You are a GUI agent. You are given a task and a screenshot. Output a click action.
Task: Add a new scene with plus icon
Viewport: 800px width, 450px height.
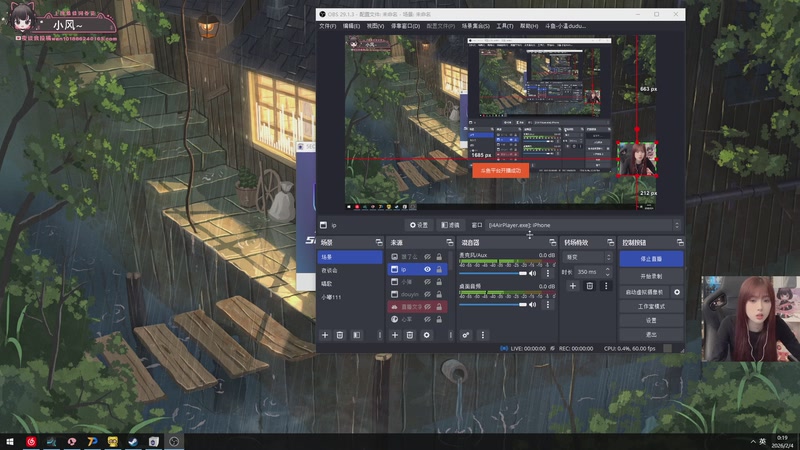[x=325, y=335]
